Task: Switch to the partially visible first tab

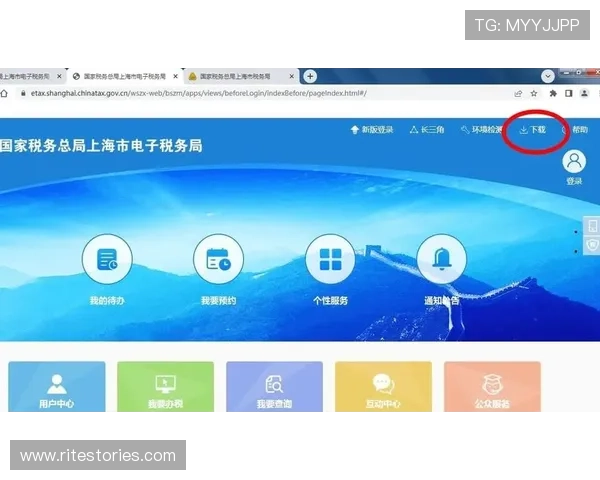Action: click(x=25, y=77)
